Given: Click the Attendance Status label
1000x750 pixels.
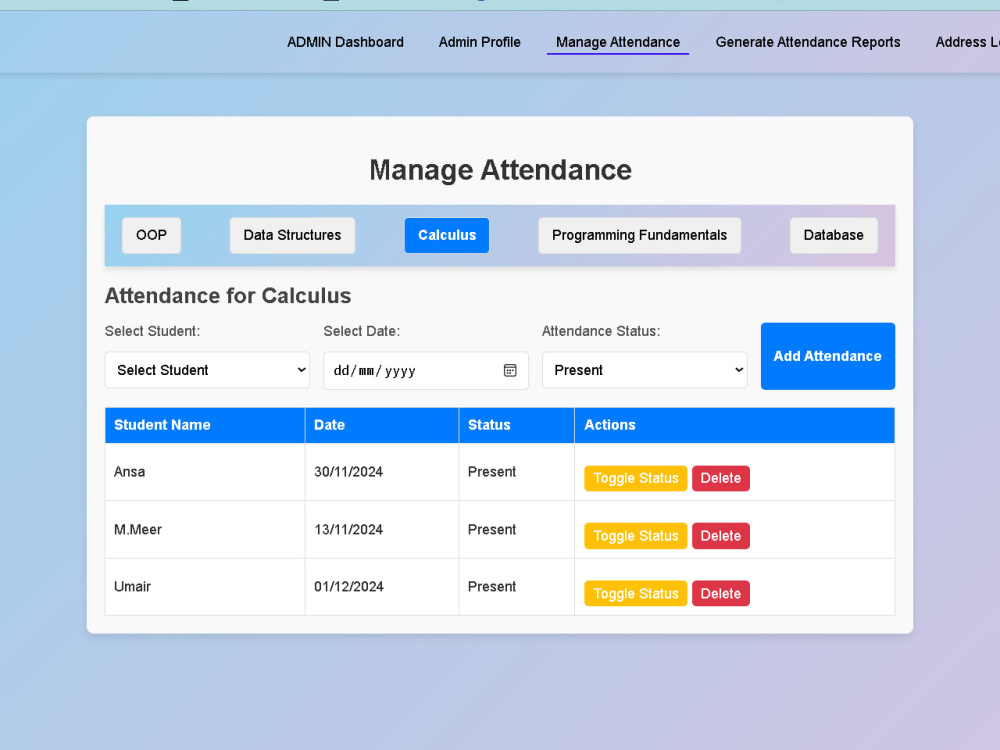Looking at the screenshot, I should [601, 331].
